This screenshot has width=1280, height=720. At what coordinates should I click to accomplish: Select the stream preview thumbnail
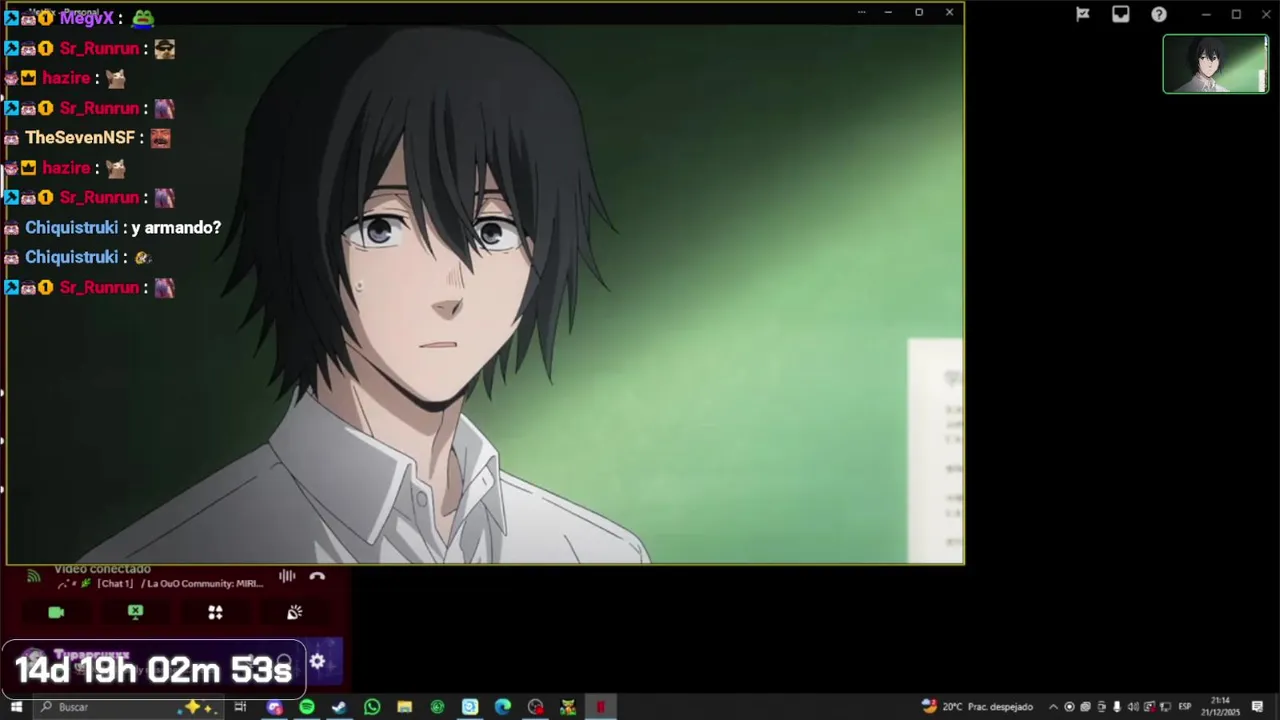1215,64
